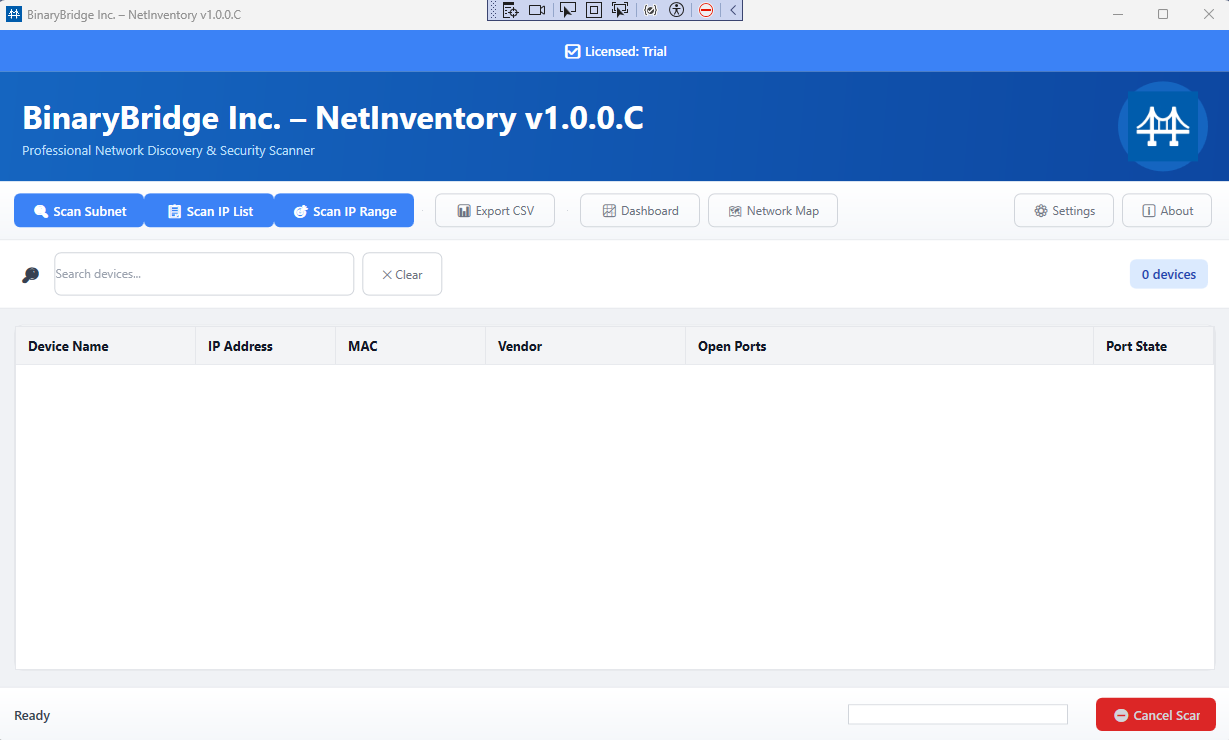Sort by the Device Name column header

pos(105,346)
